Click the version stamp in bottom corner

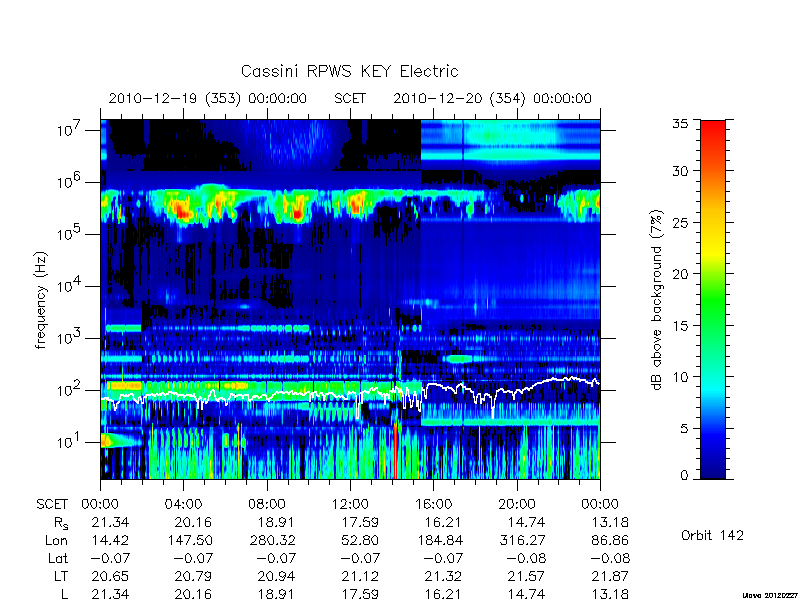point(771,595)
